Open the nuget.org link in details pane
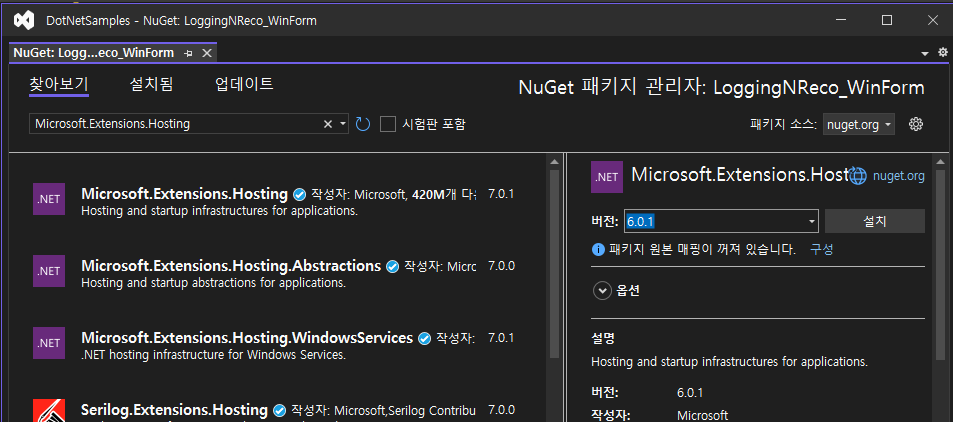The height and width of the screenshot is (422, 953). 899,176
